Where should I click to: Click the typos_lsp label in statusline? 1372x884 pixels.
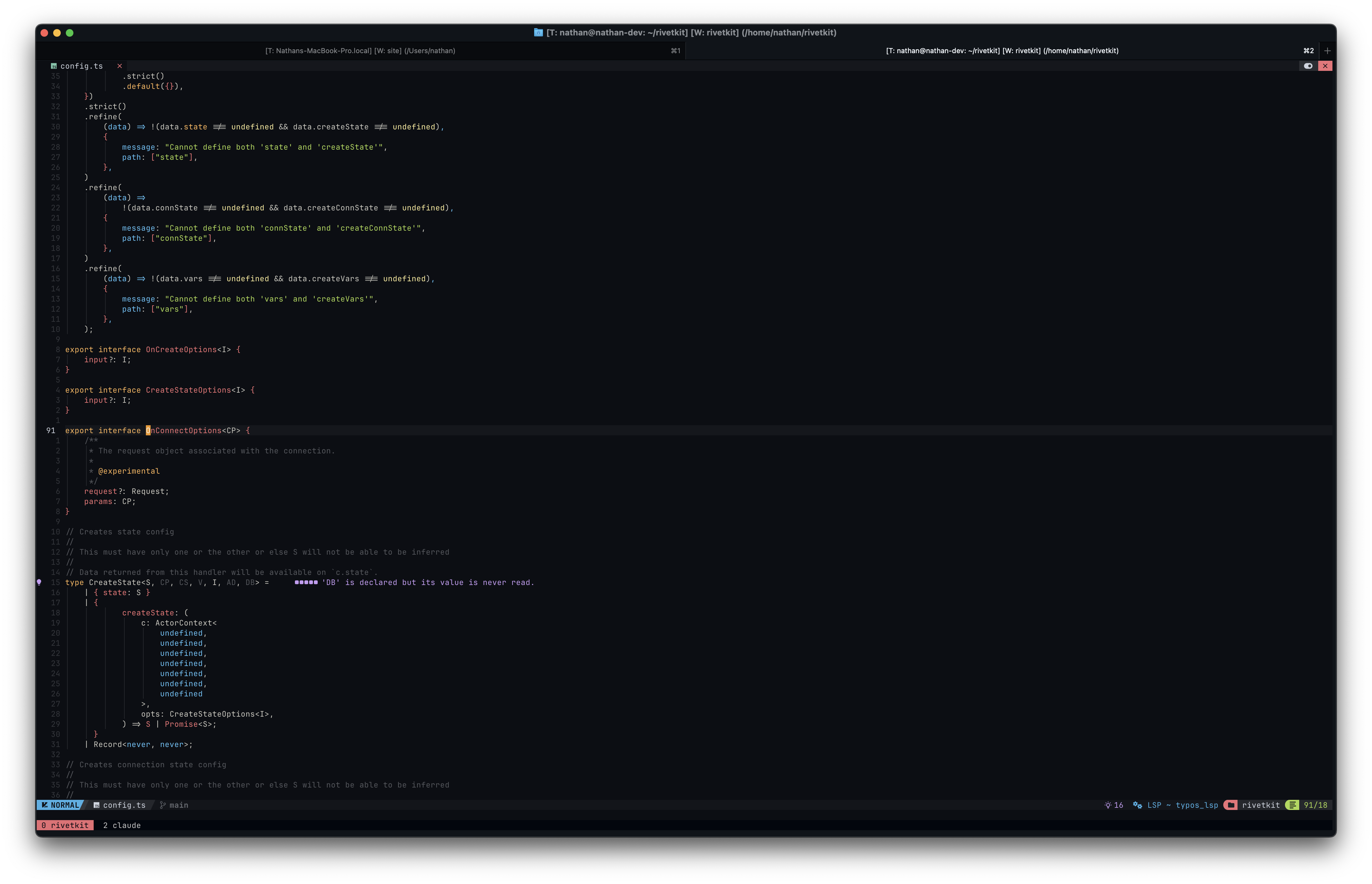click(x=1196, y=805)
